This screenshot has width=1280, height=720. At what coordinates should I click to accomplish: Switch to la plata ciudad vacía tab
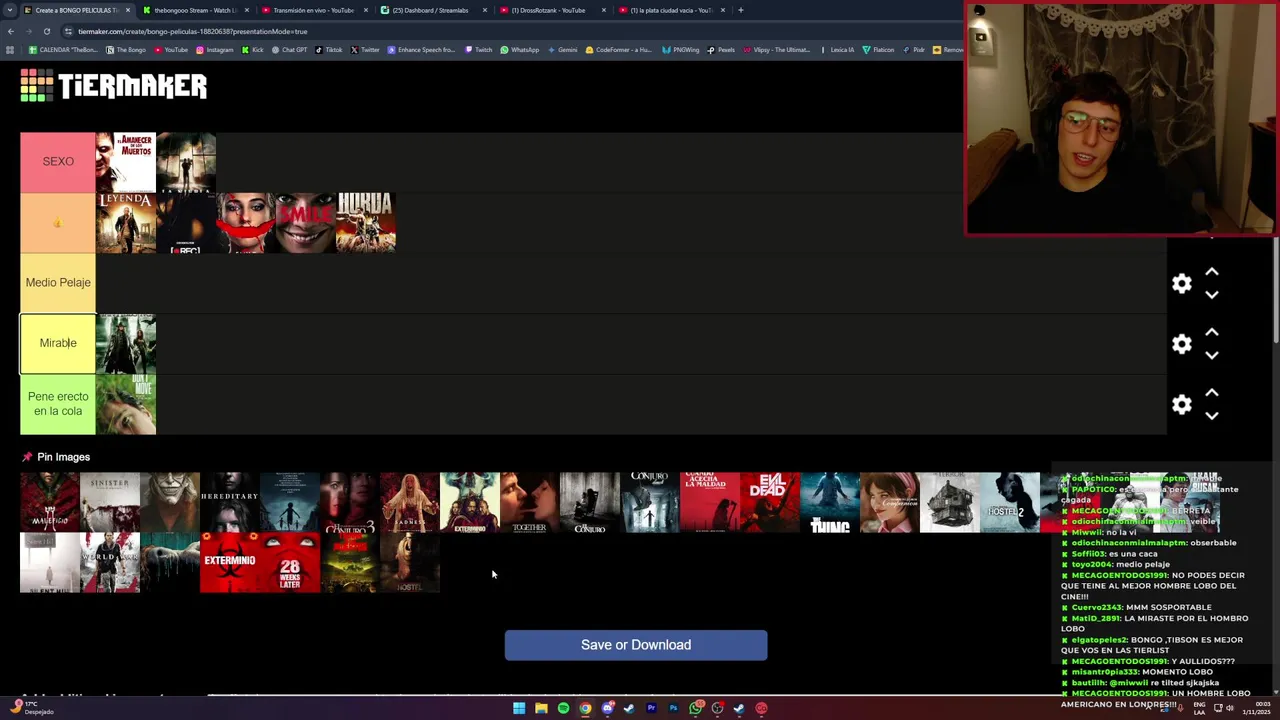[670, 10]
